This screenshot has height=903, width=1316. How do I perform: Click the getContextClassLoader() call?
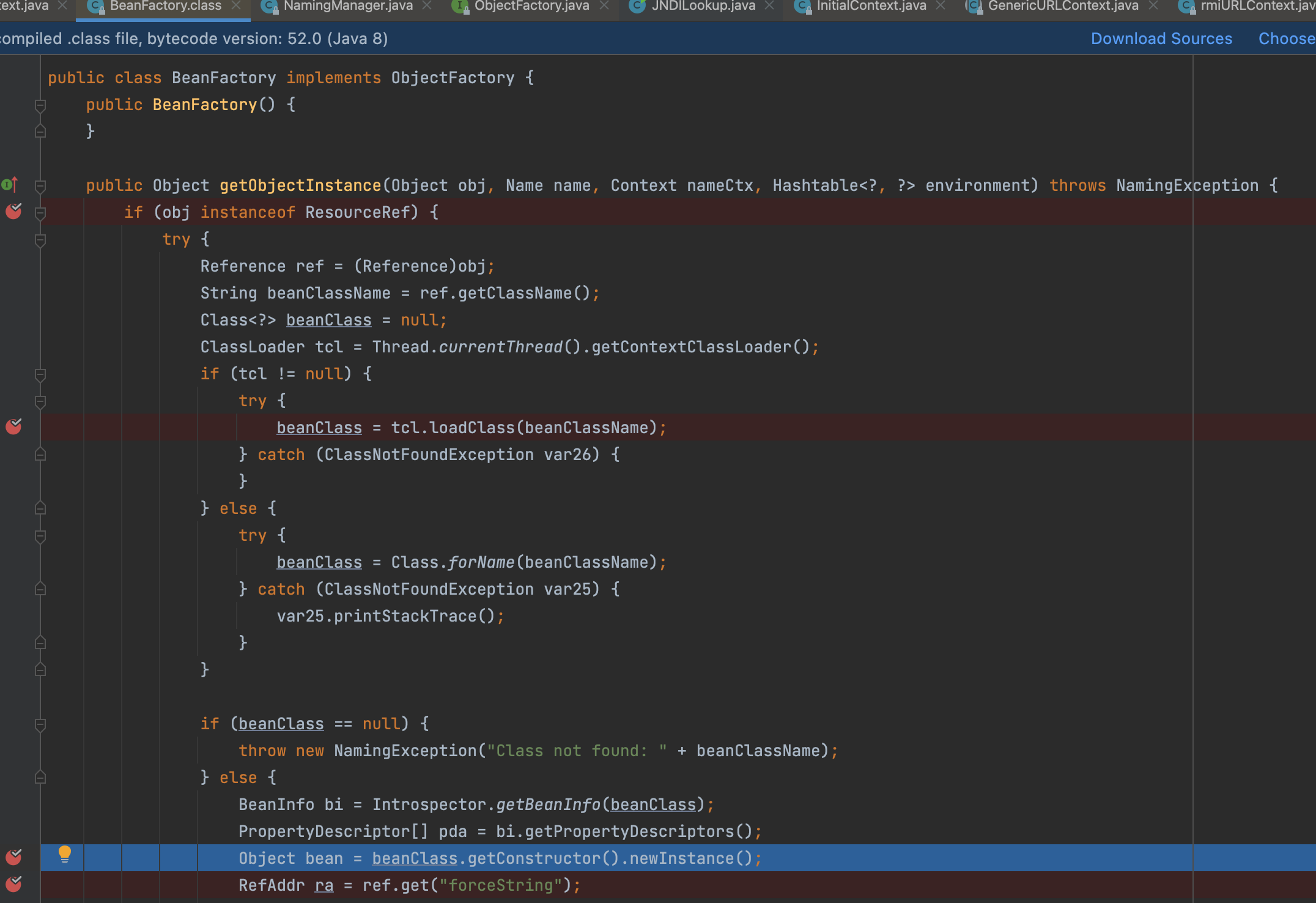700,347
